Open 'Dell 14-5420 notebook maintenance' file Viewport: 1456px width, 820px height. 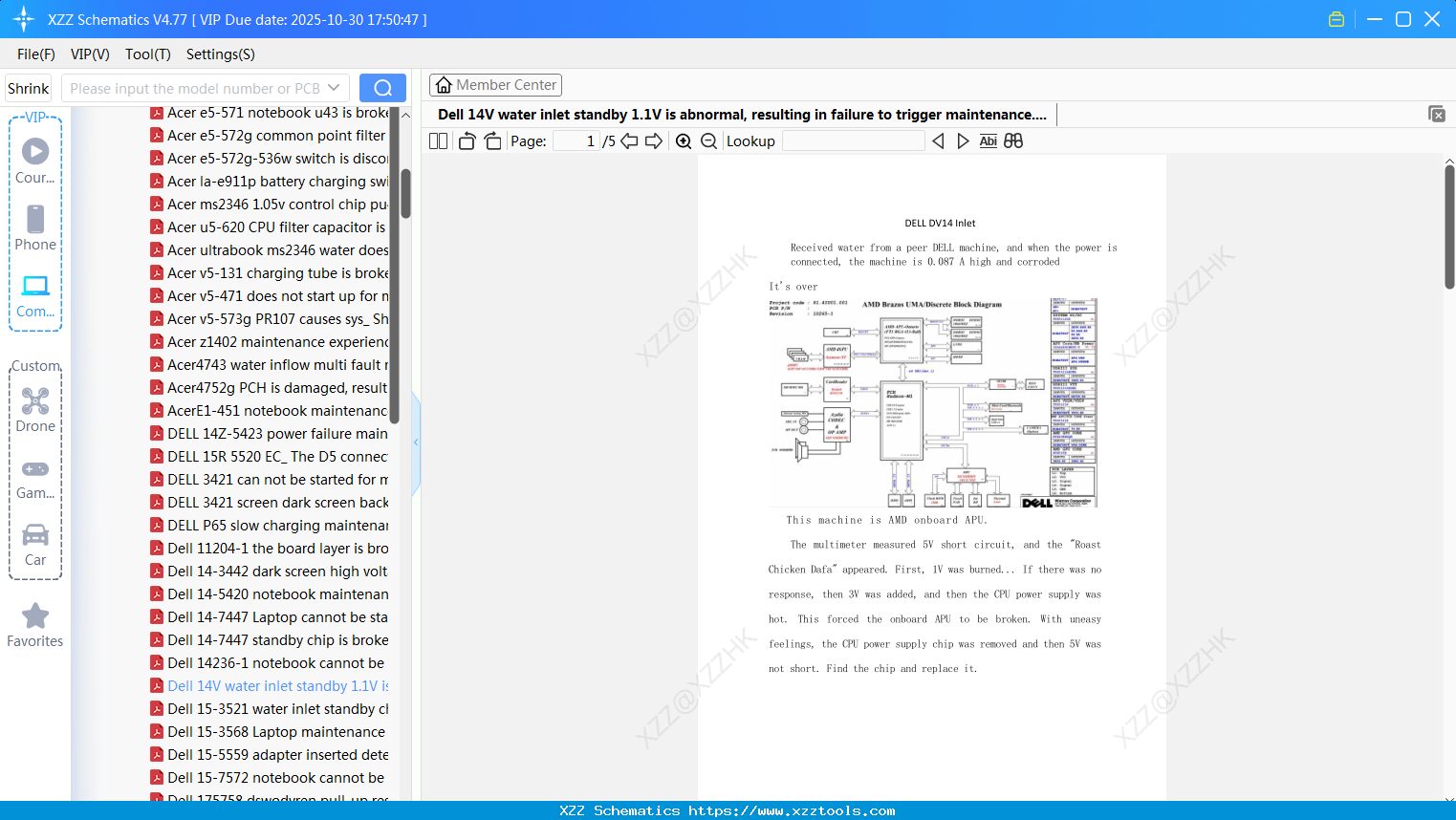(x=270, y=594)
